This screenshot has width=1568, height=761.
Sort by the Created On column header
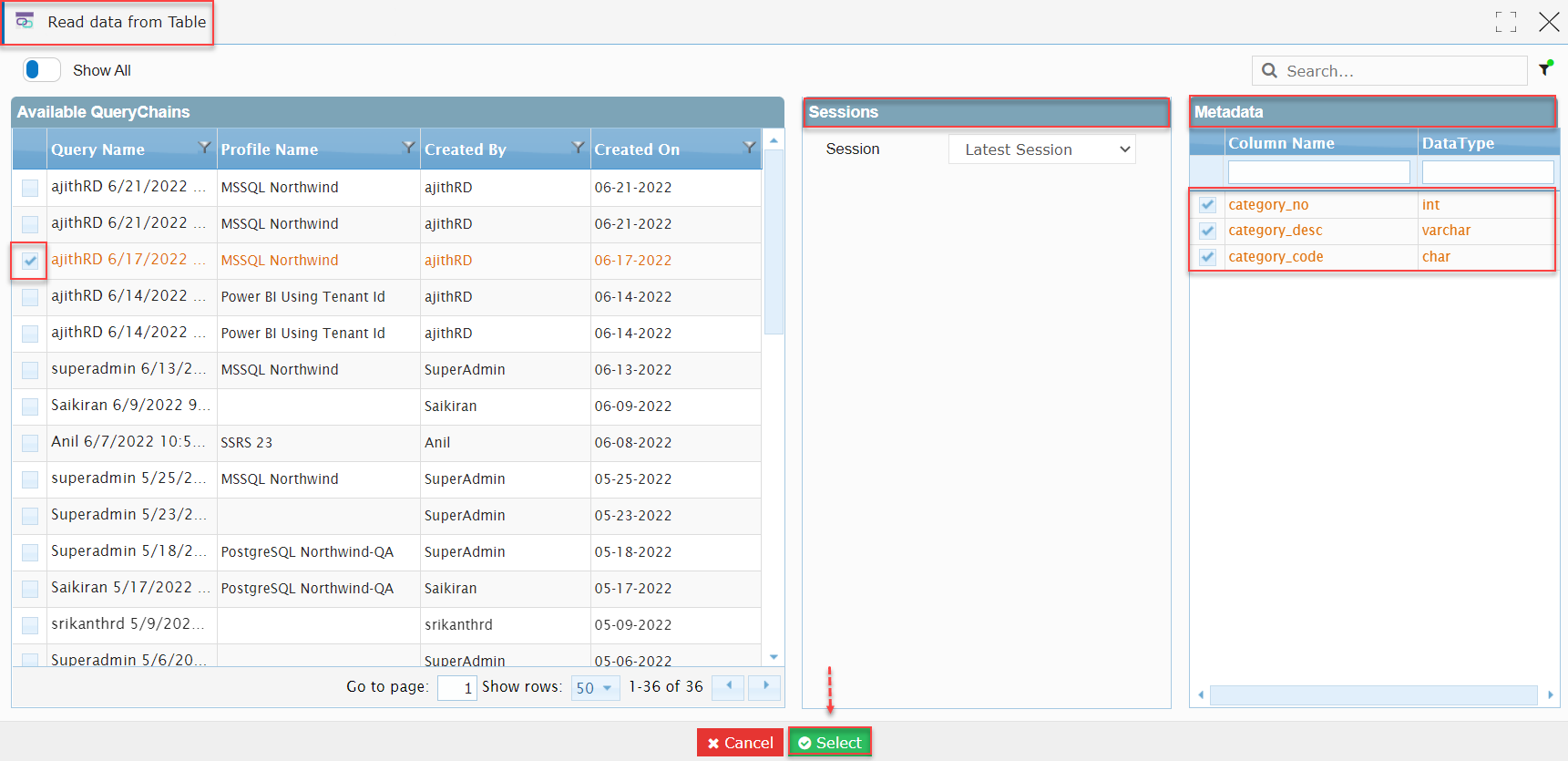pos(637,149)
